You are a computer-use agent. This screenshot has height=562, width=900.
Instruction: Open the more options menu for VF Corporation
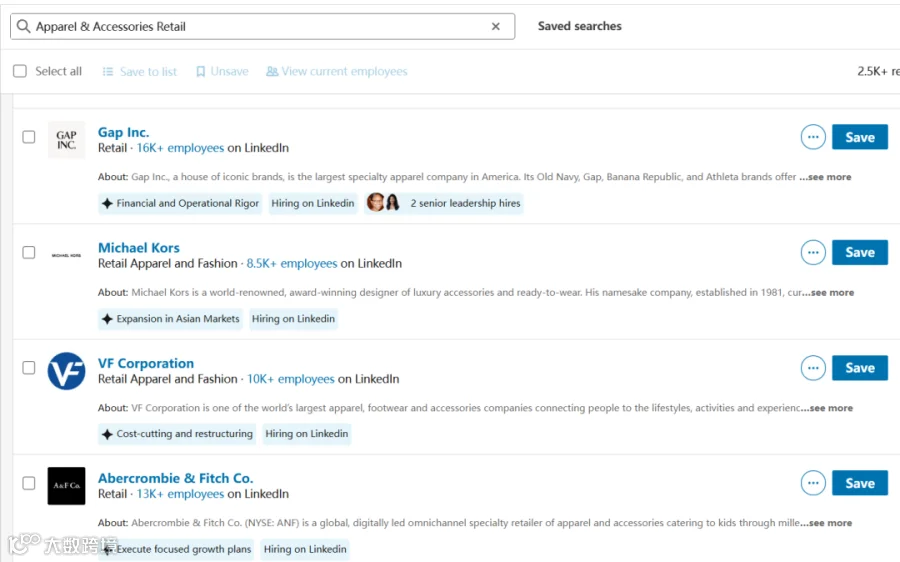tap(813, 368)
